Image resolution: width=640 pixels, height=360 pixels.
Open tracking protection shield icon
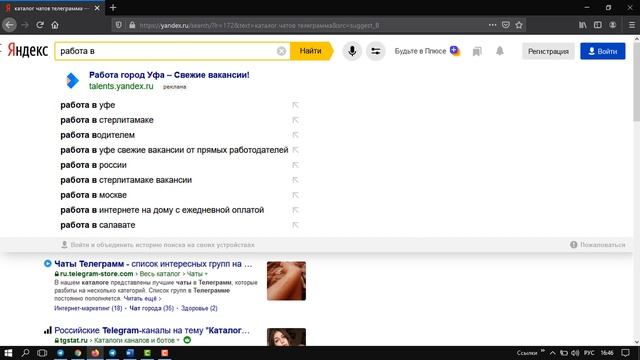118,25
